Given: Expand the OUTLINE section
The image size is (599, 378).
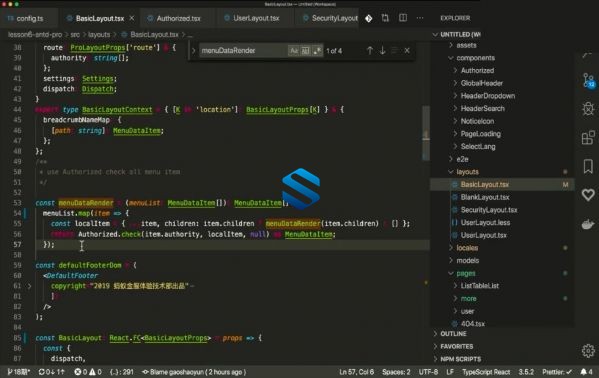Looking at the screenshot, I should click(453, 334).
